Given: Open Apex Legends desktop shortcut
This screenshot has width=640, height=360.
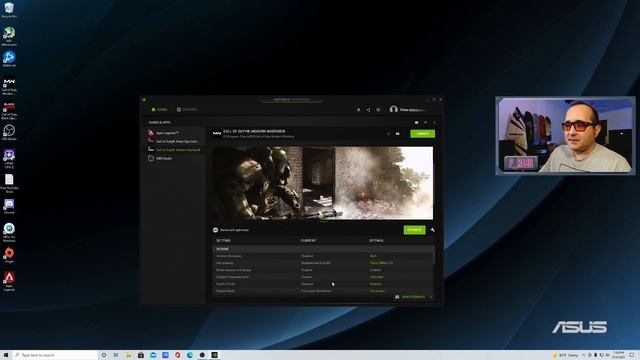Looking at the screenshot, I should (9, 281).
